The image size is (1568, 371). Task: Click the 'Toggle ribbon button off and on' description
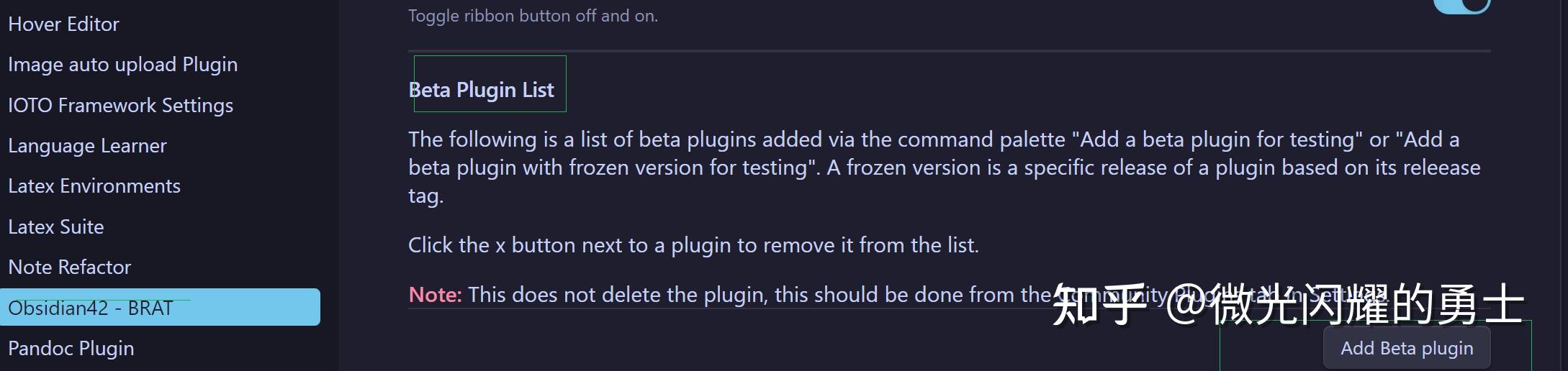click(533, 16)
